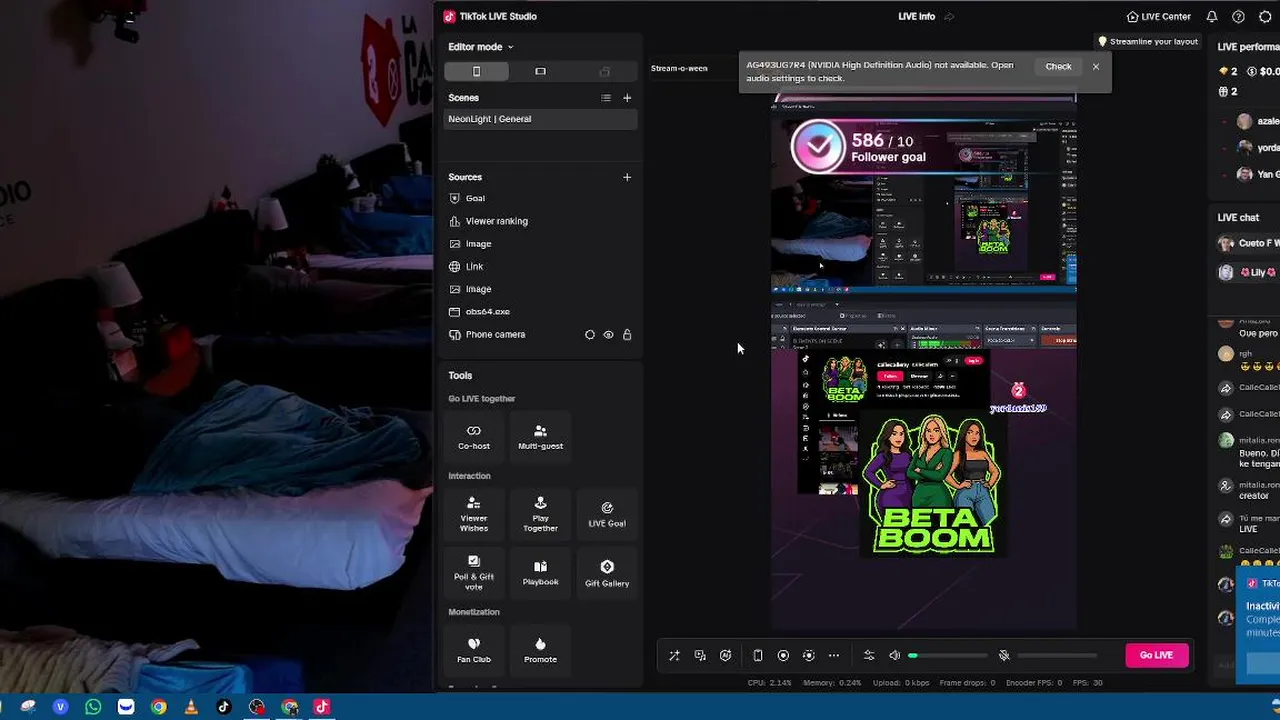Screen dimensions: 1280x720
Task: Open the Gift Gallery tool
Action: [607, 572]
